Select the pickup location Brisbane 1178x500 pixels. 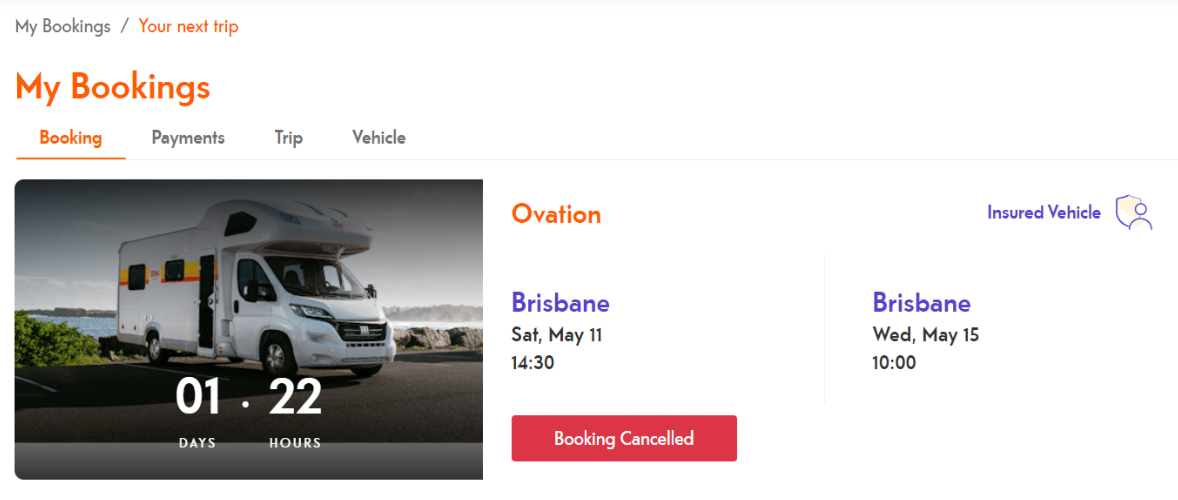[560, 302]
